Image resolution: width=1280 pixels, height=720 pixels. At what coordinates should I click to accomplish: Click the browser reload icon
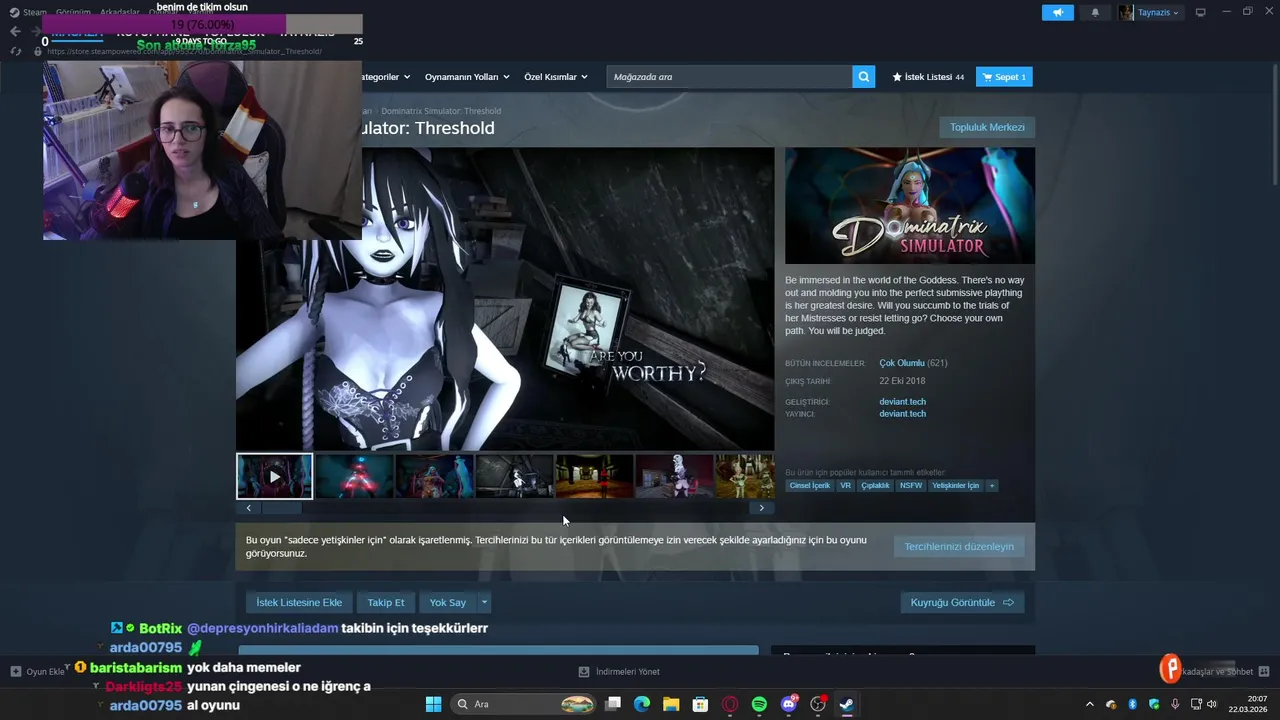[16, 51]
